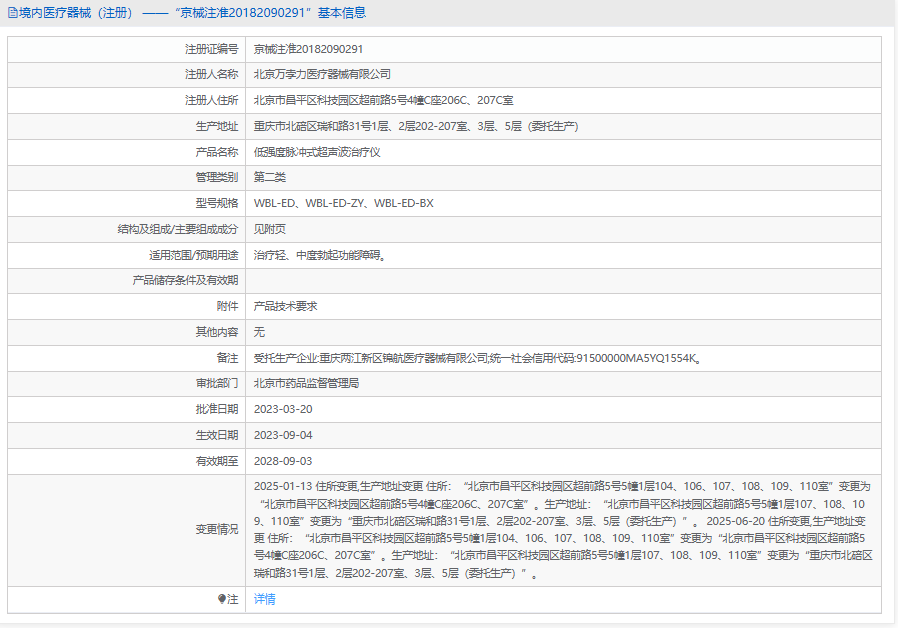
Task: Click the 产品储存条件及有效期 label
Action: (185, 281)
